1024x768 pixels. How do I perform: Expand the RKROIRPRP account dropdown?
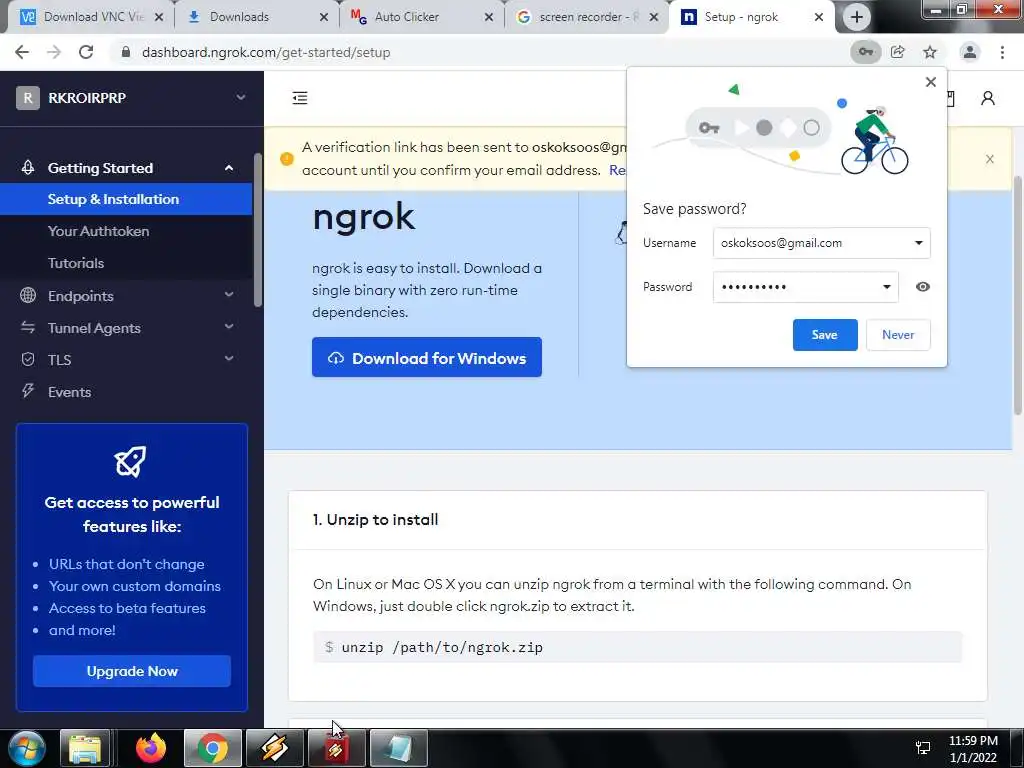pyautogui.click(x=241, y=97)
